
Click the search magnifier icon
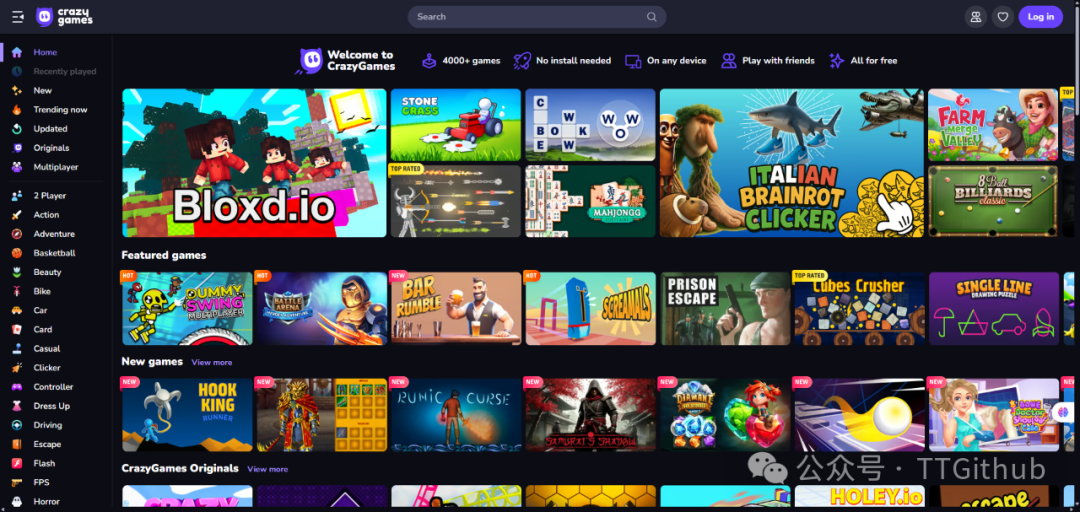(x=652, y=17)
